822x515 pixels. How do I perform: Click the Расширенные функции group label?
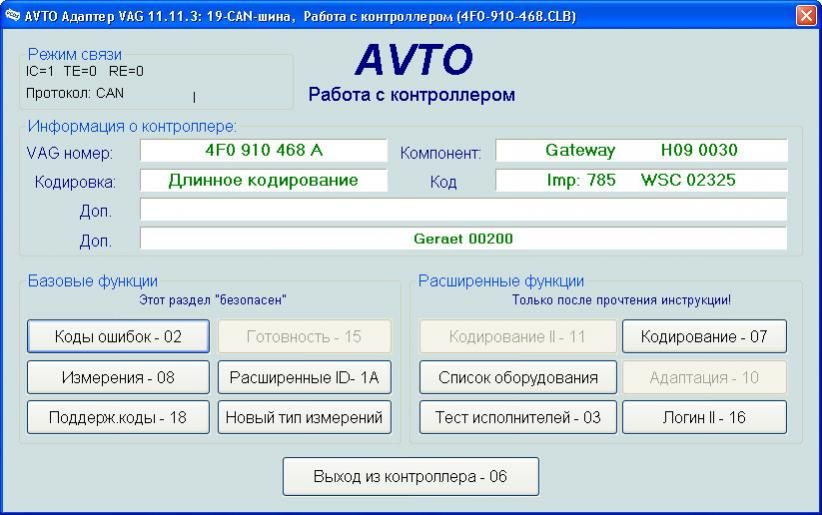coord(501,281)
